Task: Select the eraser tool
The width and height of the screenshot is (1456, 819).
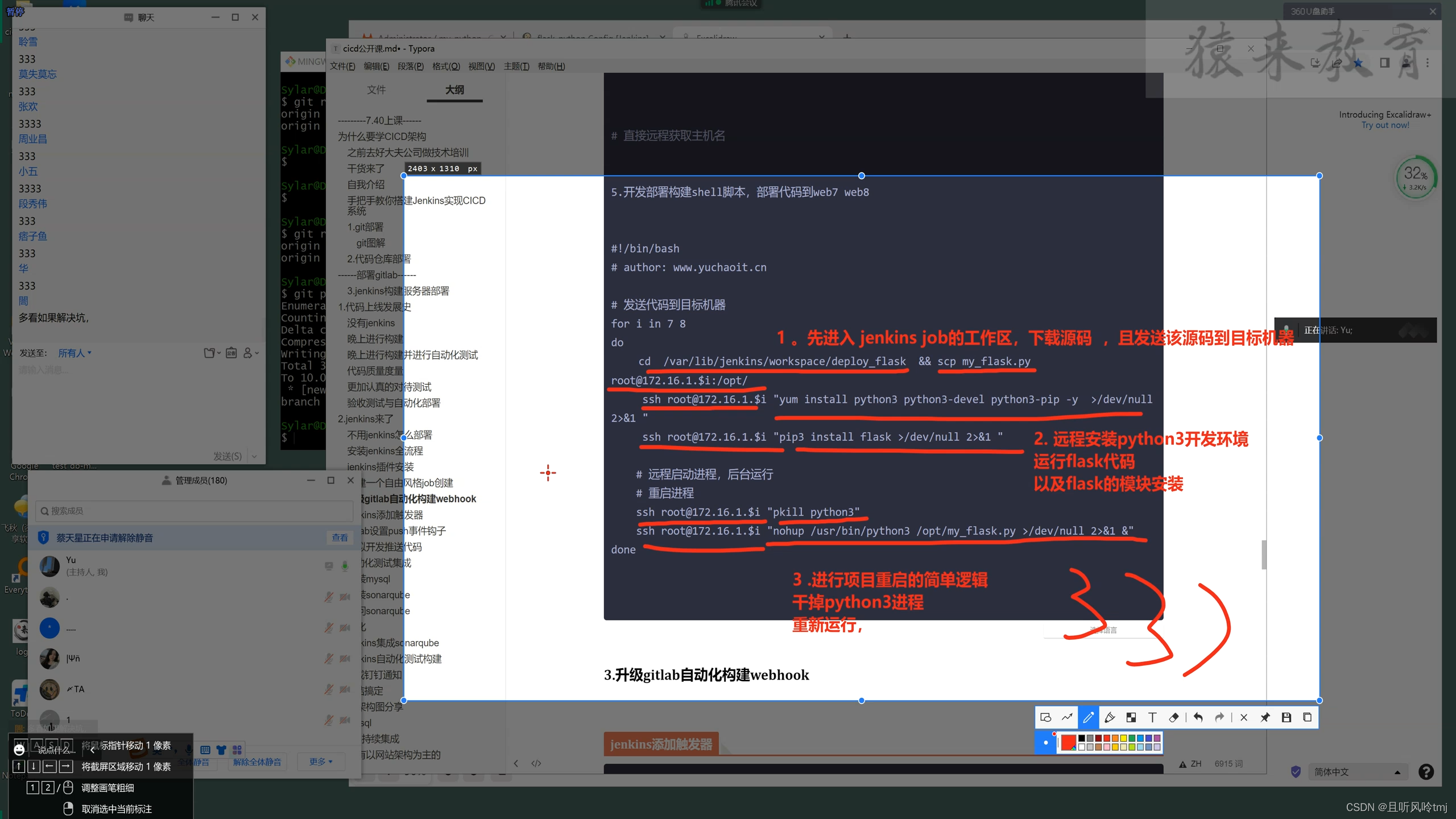Action: coord(1173,717)
